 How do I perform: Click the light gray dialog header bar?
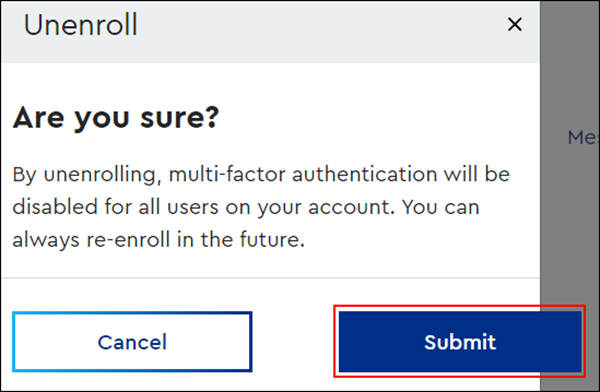pos(270,32)
